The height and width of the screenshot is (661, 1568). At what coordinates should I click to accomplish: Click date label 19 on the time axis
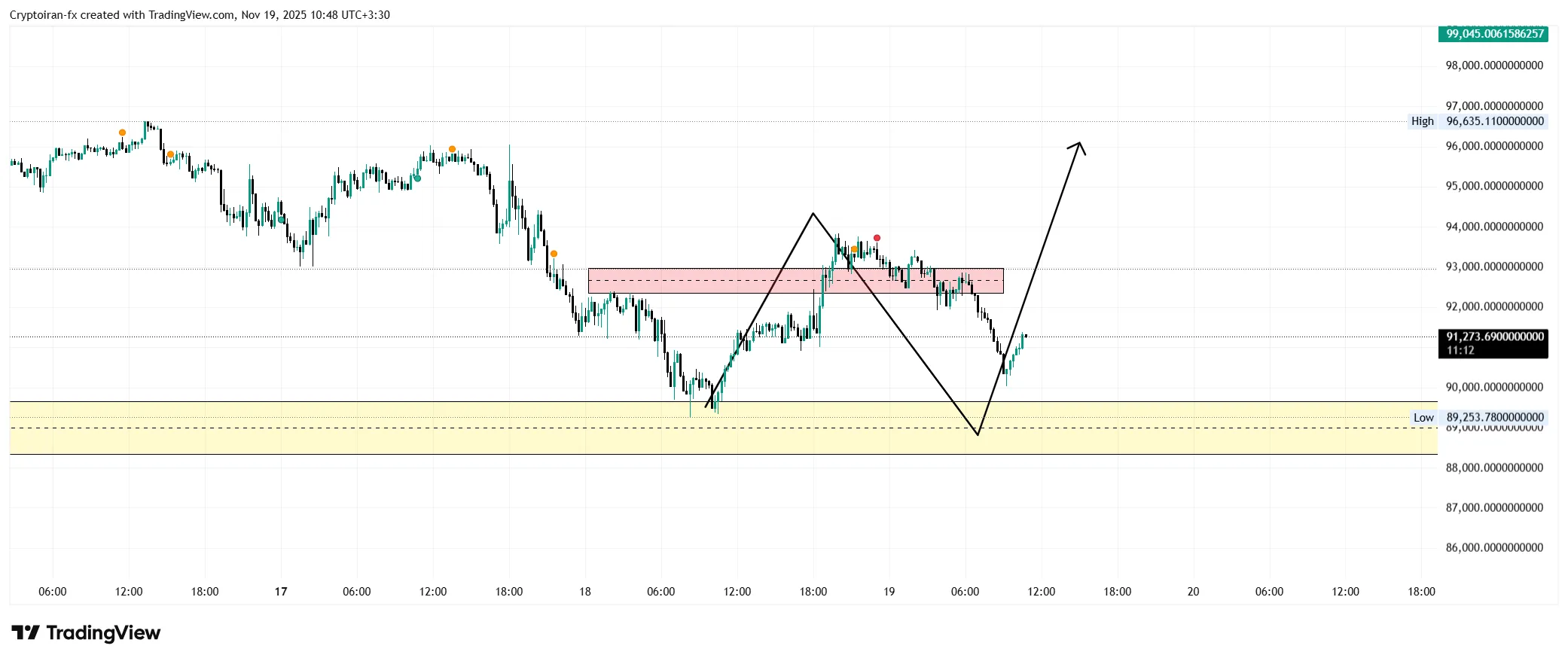889,592
